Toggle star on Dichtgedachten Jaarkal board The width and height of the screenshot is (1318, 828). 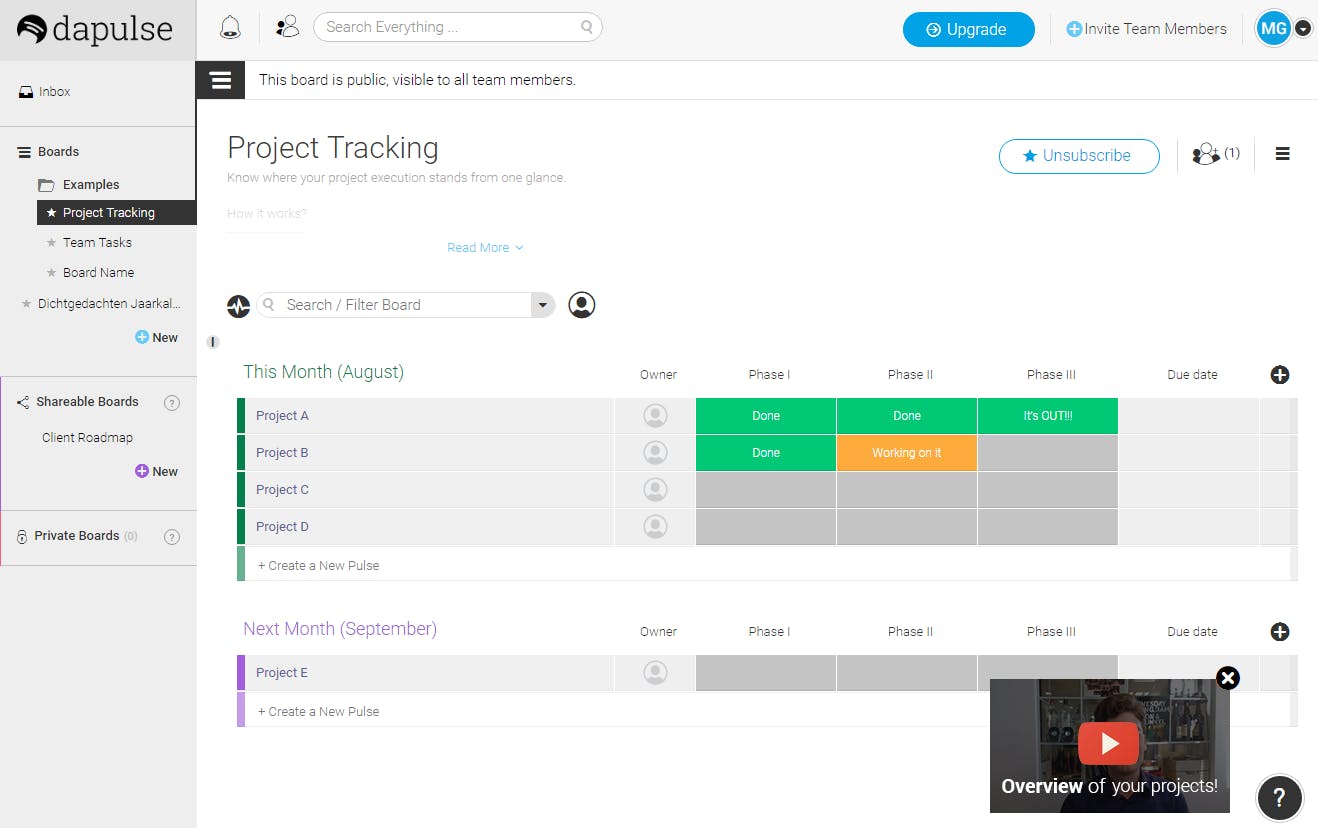click(27, 304)
